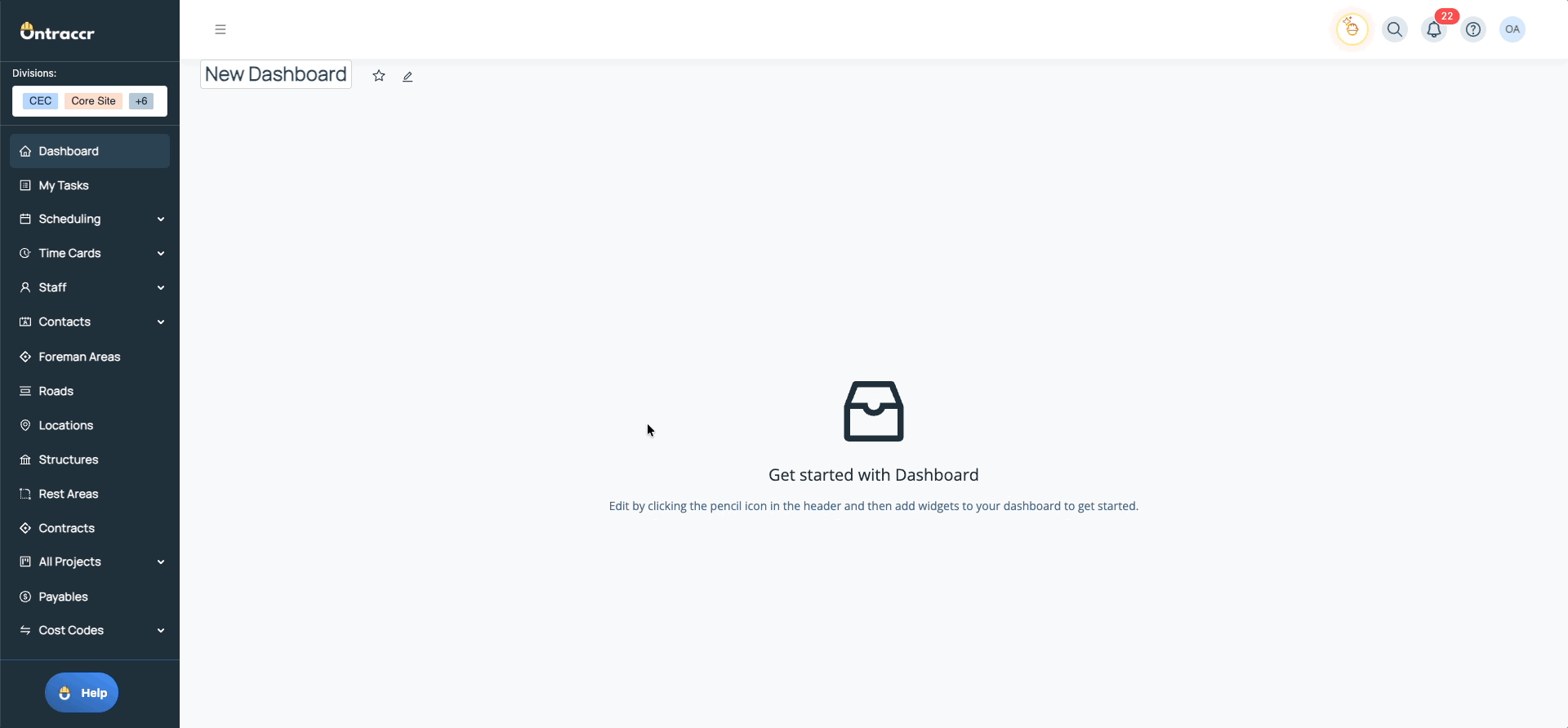Image resolution: width=1568 pixels, height=728 pixels.
Task: Open the search magnifier icon
Action: coord(1395,29)
